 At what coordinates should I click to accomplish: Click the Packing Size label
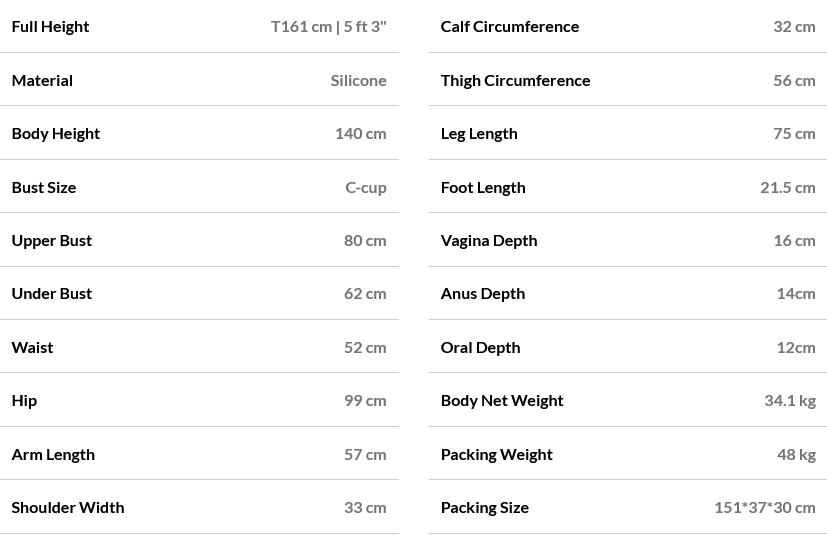coord(484,507)
